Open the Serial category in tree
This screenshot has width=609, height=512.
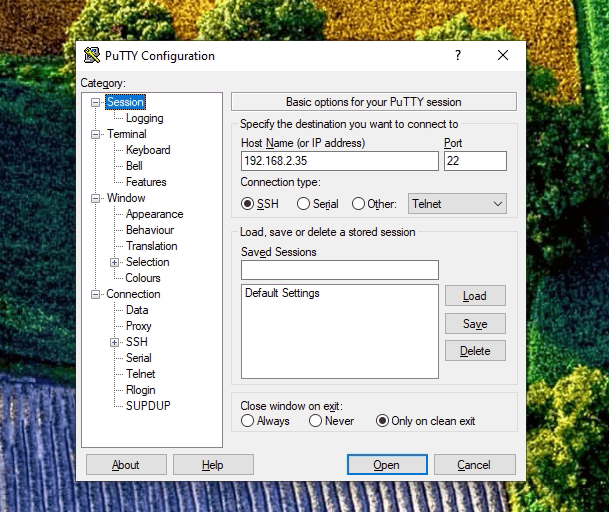[x=139, y=358]
